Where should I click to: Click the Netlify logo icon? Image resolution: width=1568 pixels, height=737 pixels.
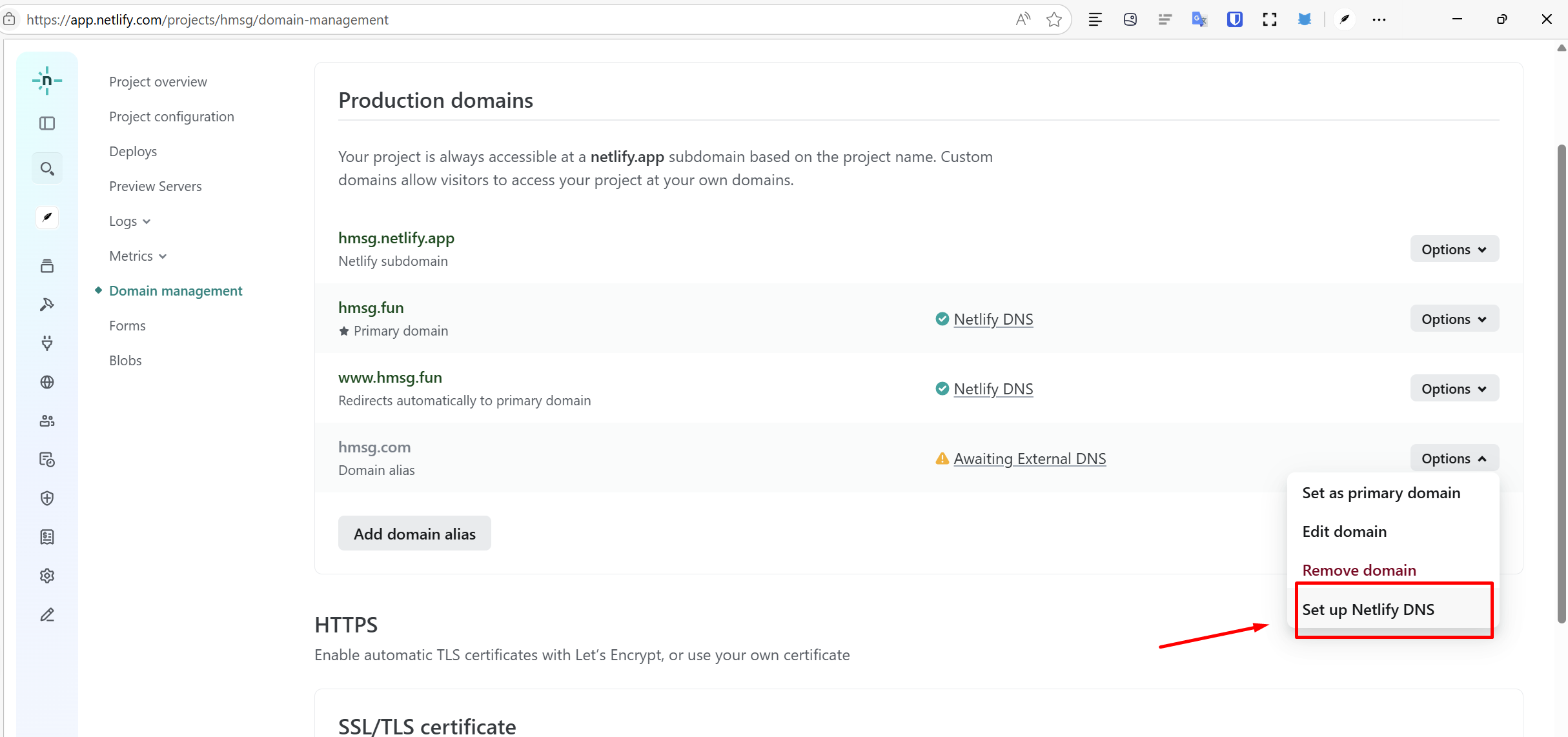(47, 81)
